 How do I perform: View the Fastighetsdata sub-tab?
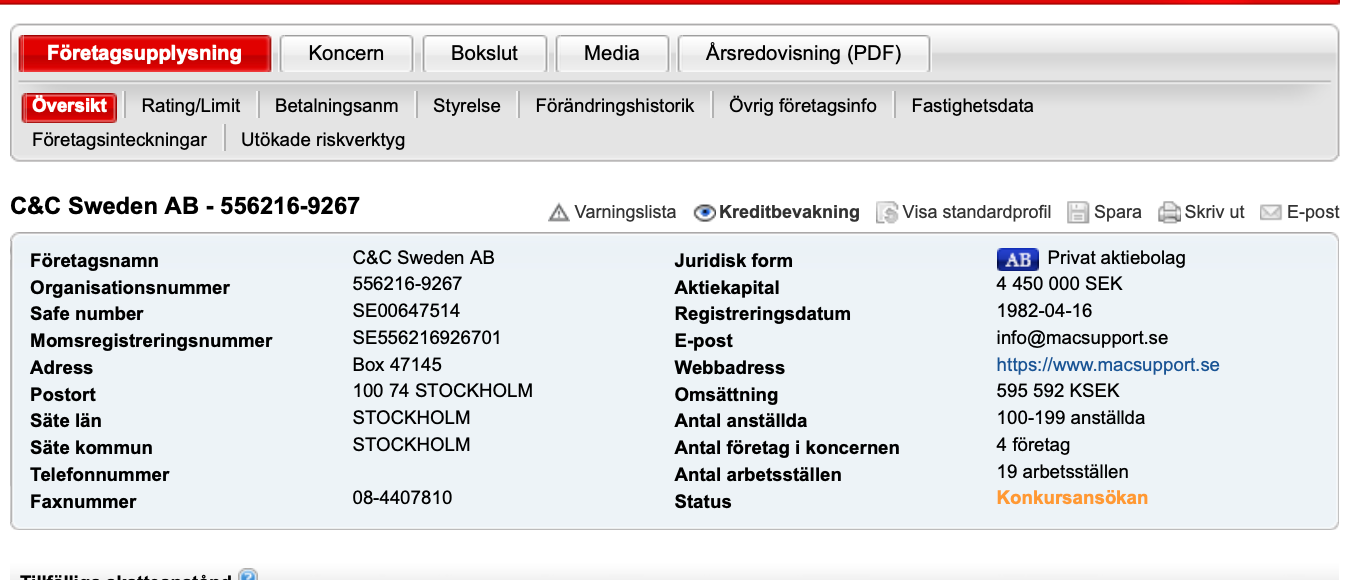pyautogui.click(x=973, y=106)
